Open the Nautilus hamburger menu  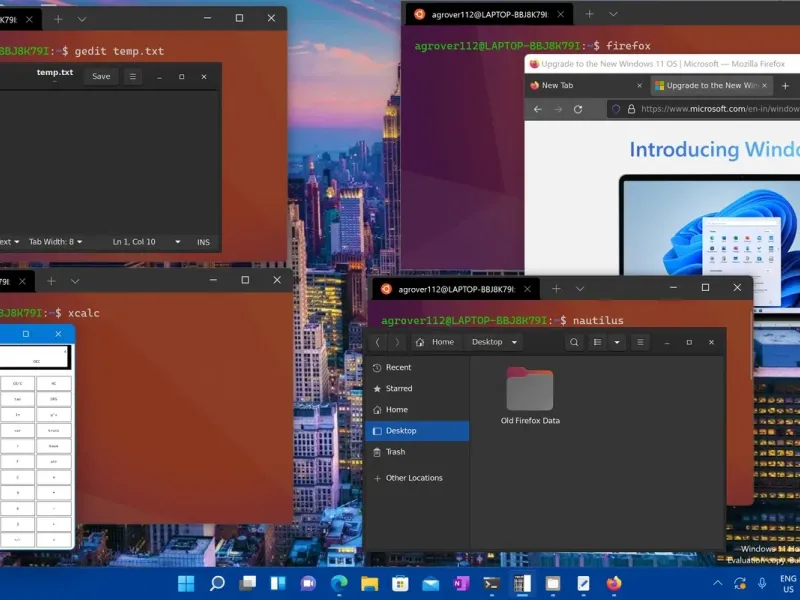(x=640, y=342)
